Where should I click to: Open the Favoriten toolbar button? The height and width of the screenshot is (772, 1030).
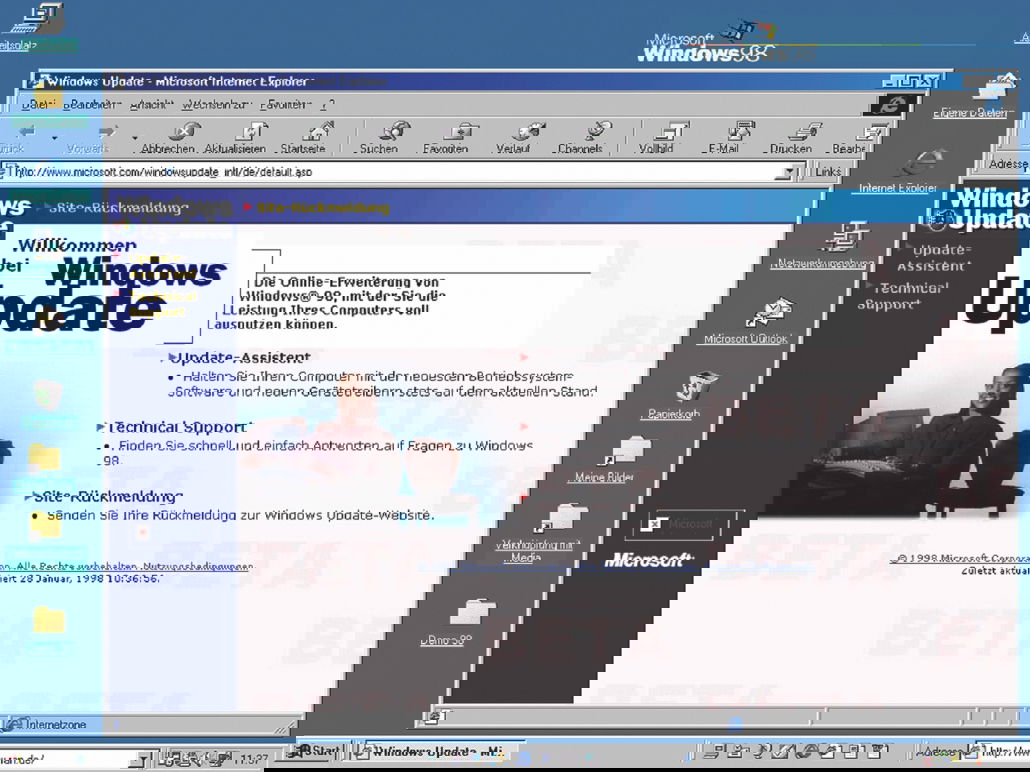tap(445, 138)
